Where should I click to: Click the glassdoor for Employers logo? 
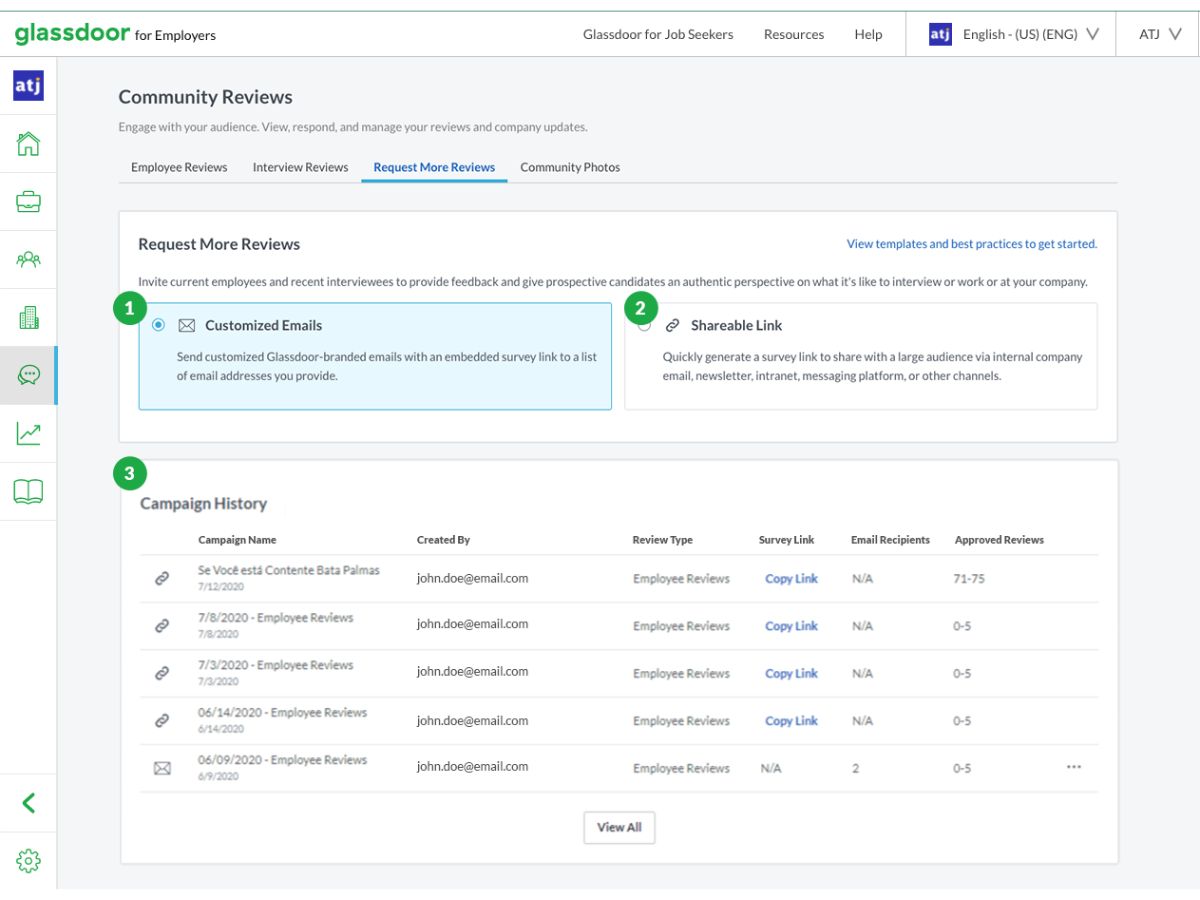coord(115,34)
